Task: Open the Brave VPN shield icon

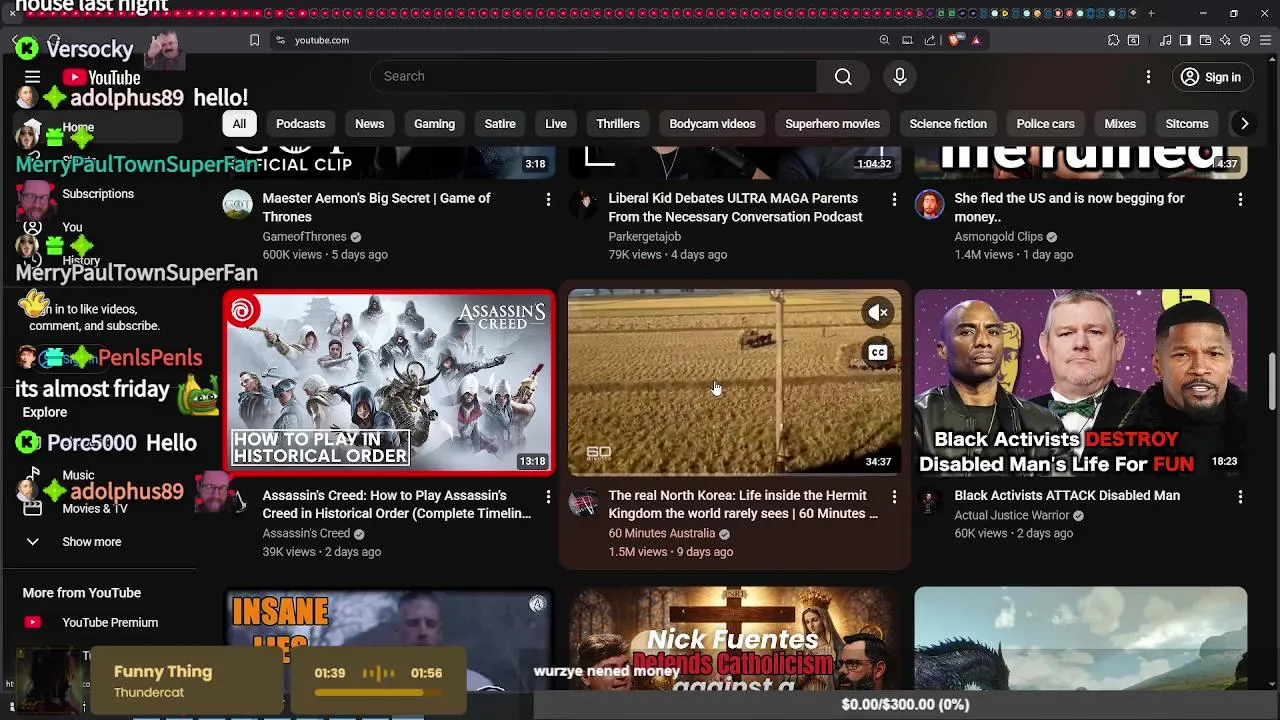Action: [1245, 40]
